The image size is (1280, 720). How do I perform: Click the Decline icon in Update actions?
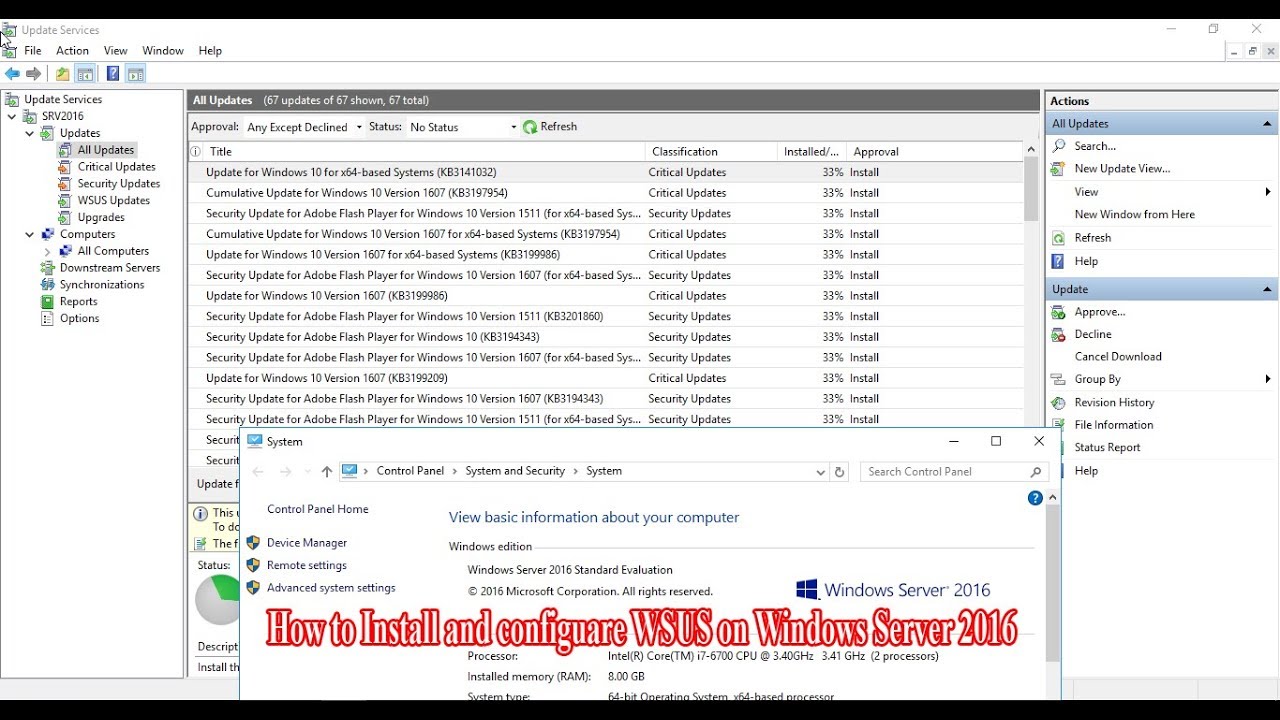(1059, 335)
